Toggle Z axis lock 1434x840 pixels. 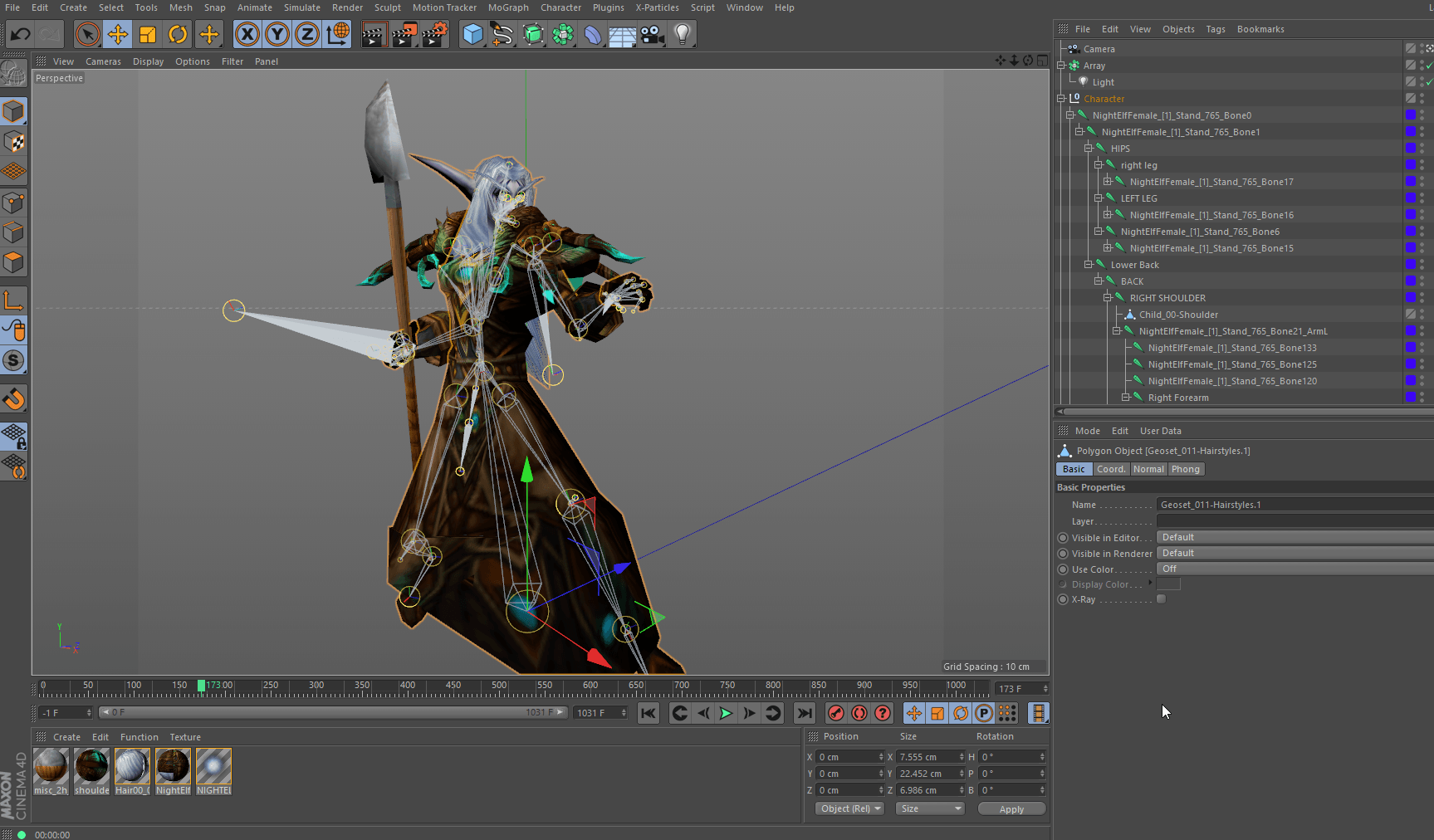(x=306, y=34)
